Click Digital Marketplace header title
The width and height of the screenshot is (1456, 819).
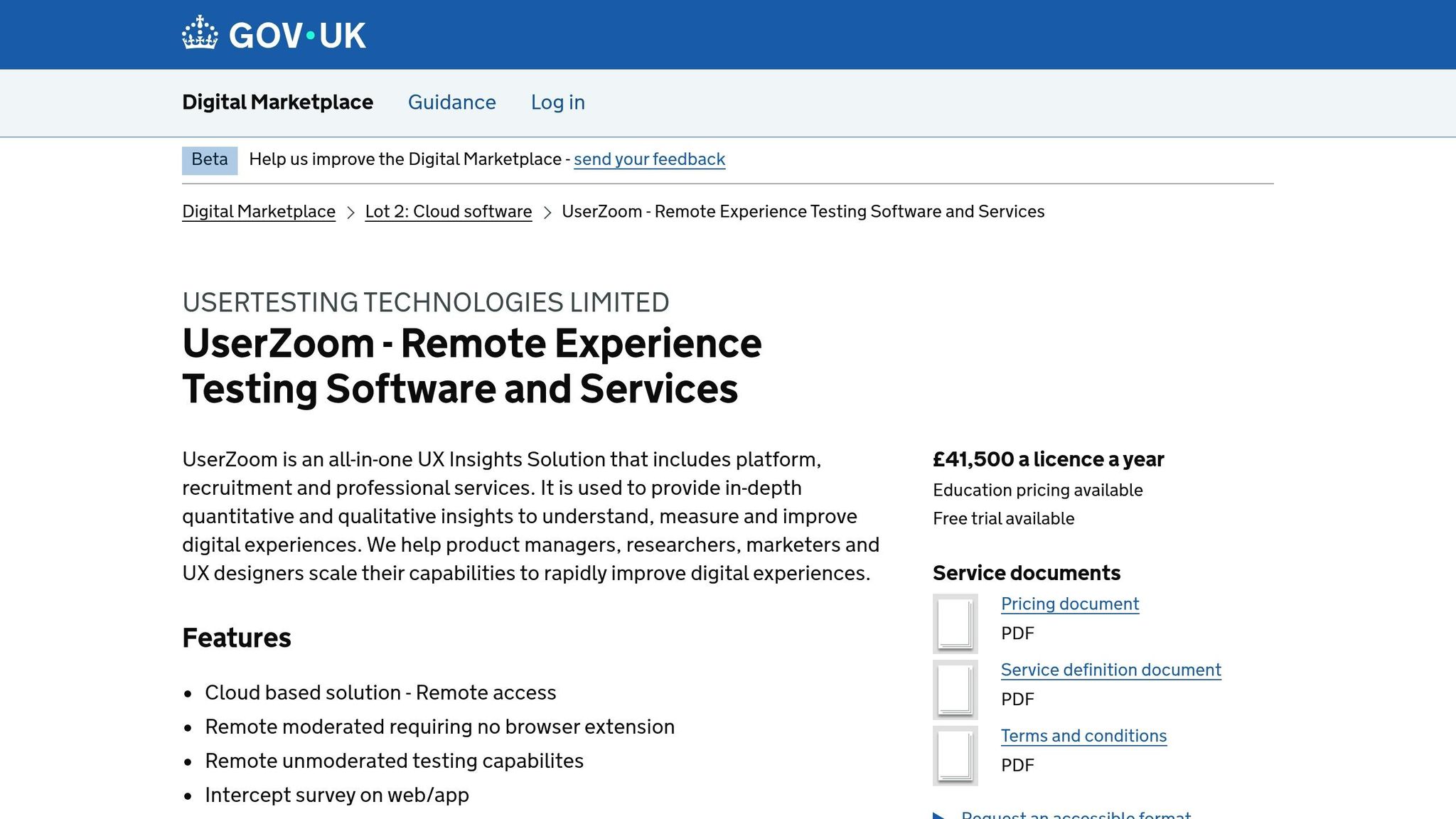(x=277, y=102)
